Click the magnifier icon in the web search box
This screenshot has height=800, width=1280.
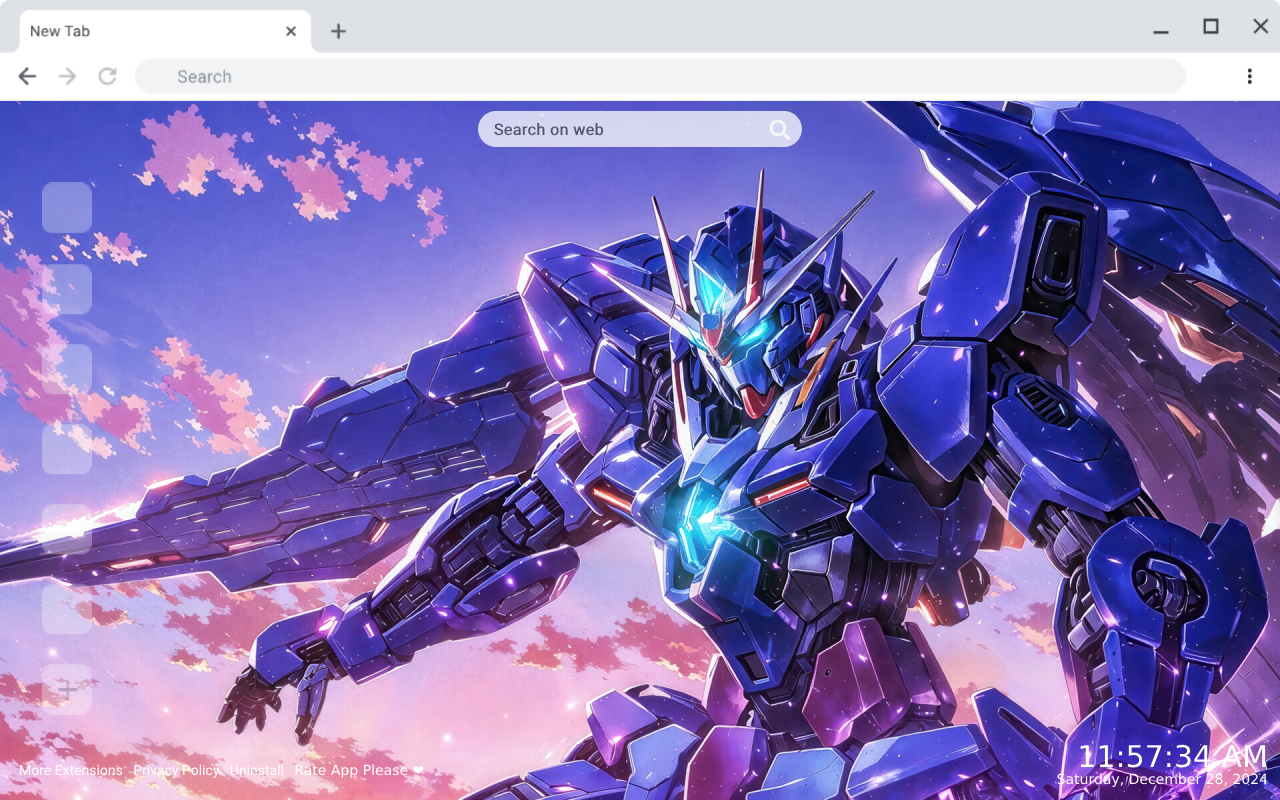click(779, 130)
